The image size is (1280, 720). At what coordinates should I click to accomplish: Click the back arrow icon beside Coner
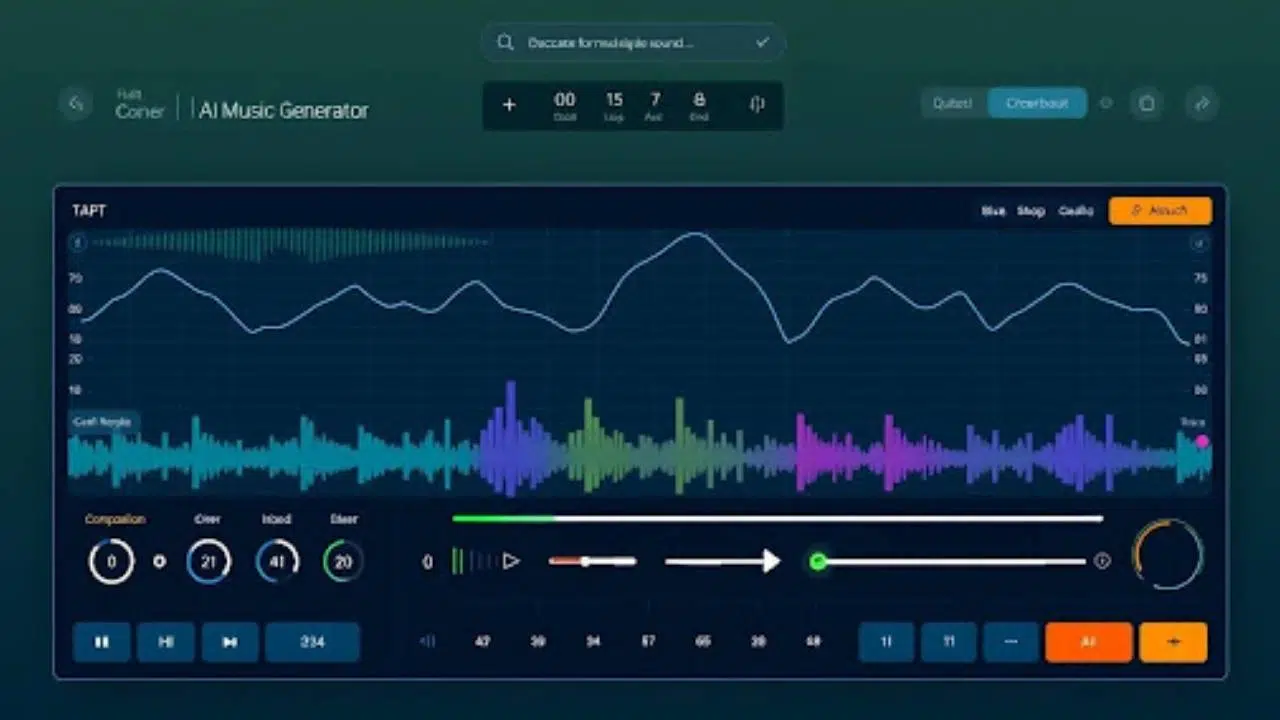click(x=76, y=103)
